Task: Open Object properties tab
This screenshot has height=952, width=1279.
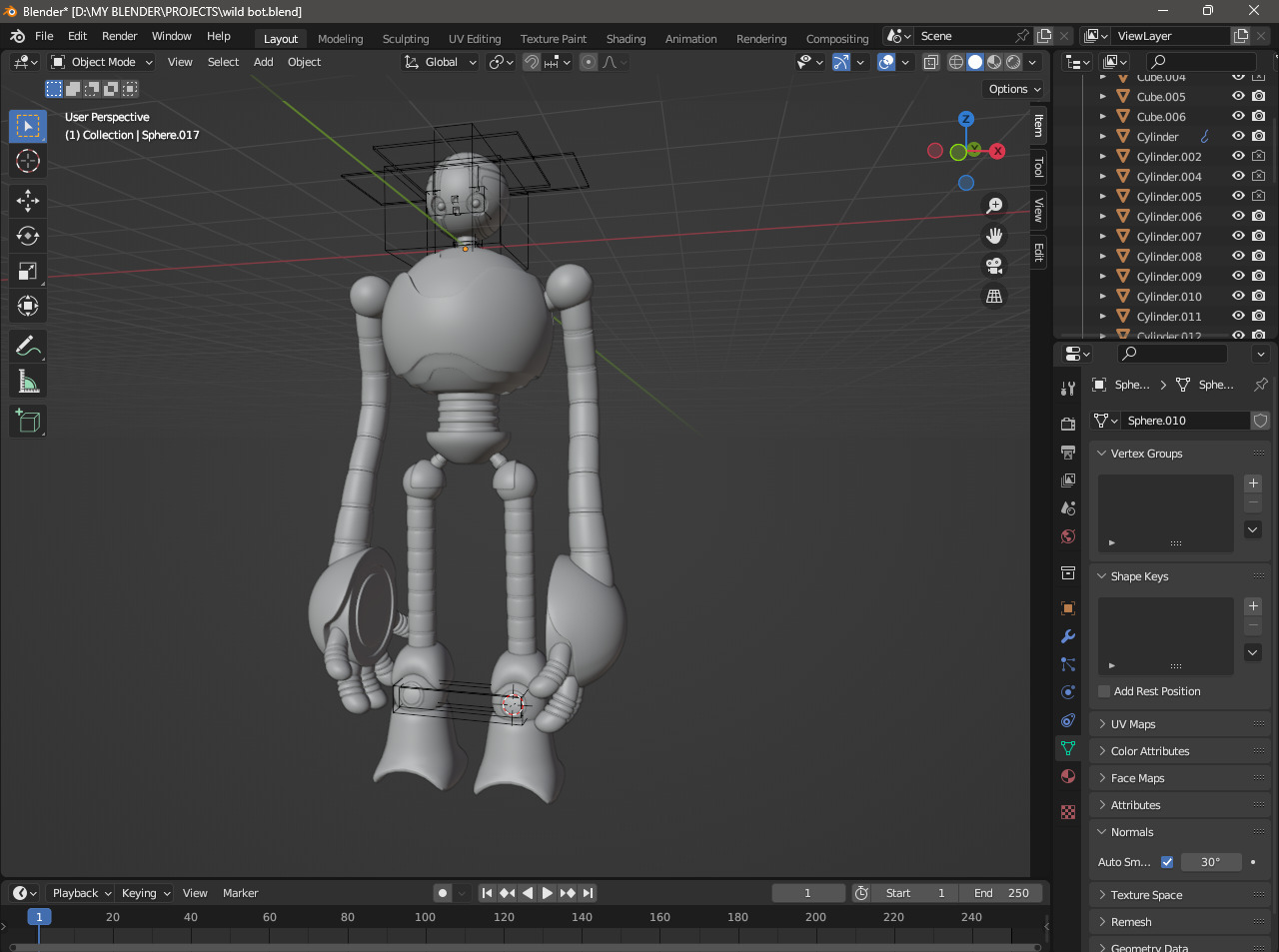Action: click(1068, 607)
